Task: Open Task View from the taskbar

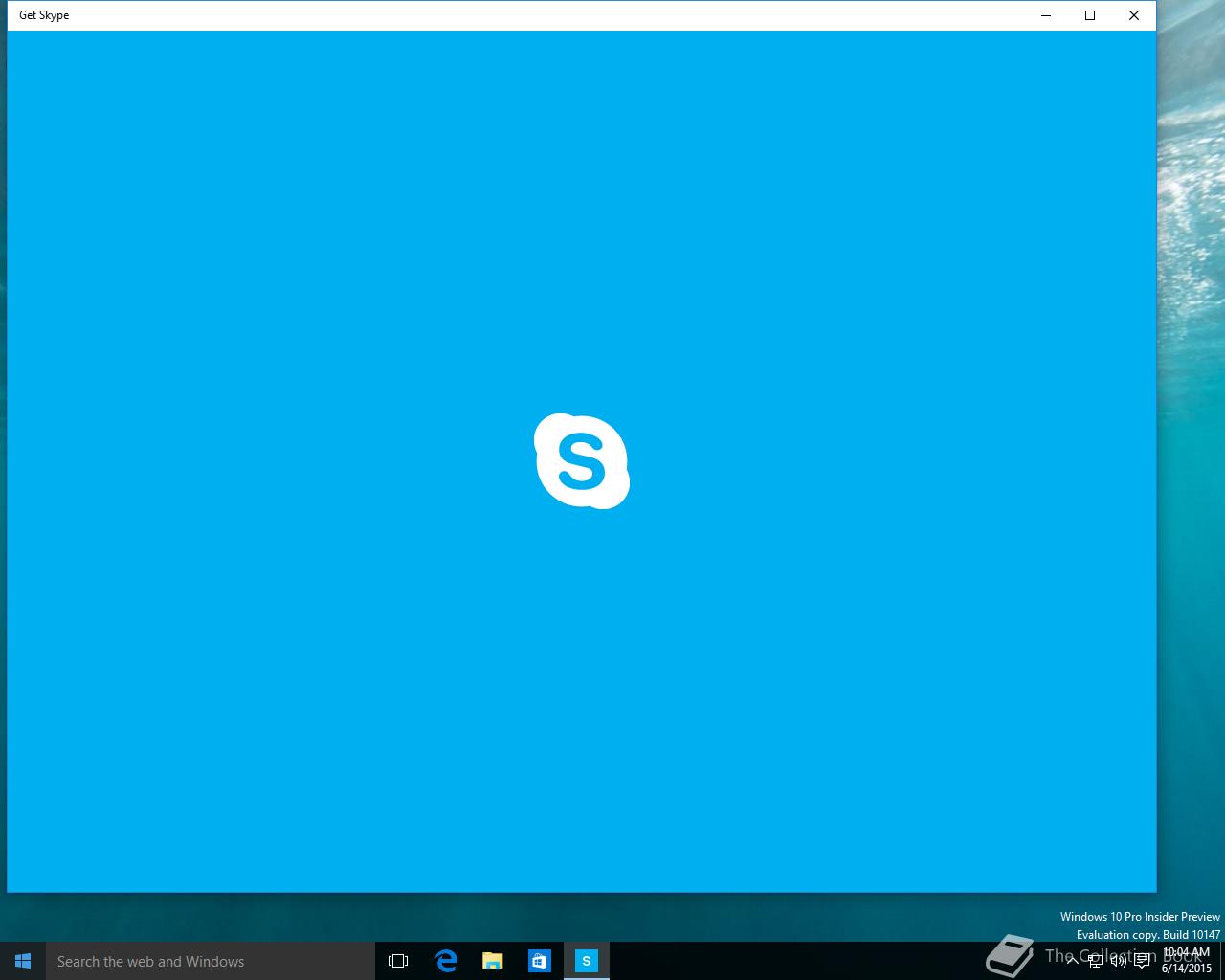Action: [398, 961]
